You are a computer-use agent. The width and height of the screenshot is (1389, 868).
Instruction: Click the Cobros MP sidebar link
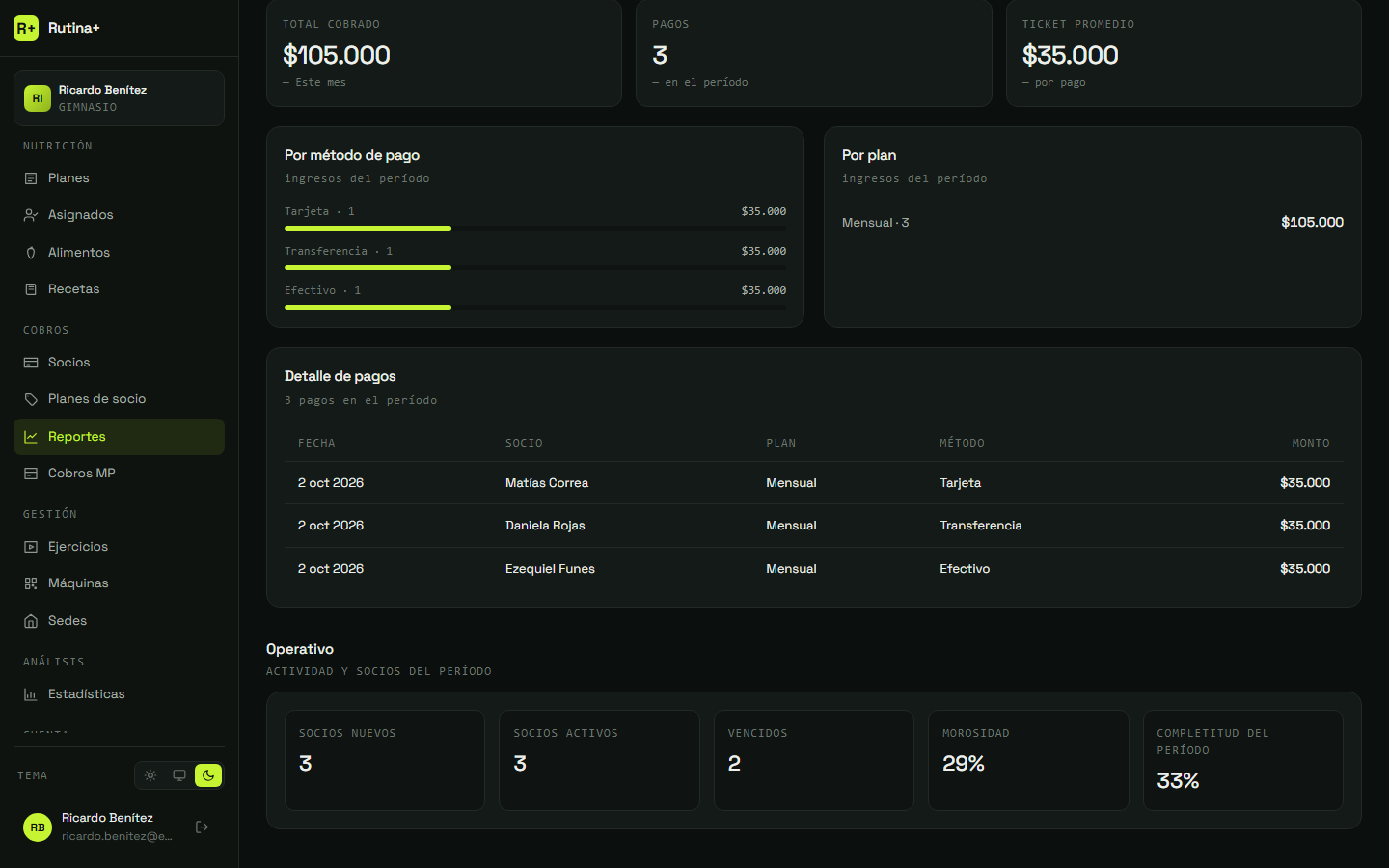[x=119, y=474]
